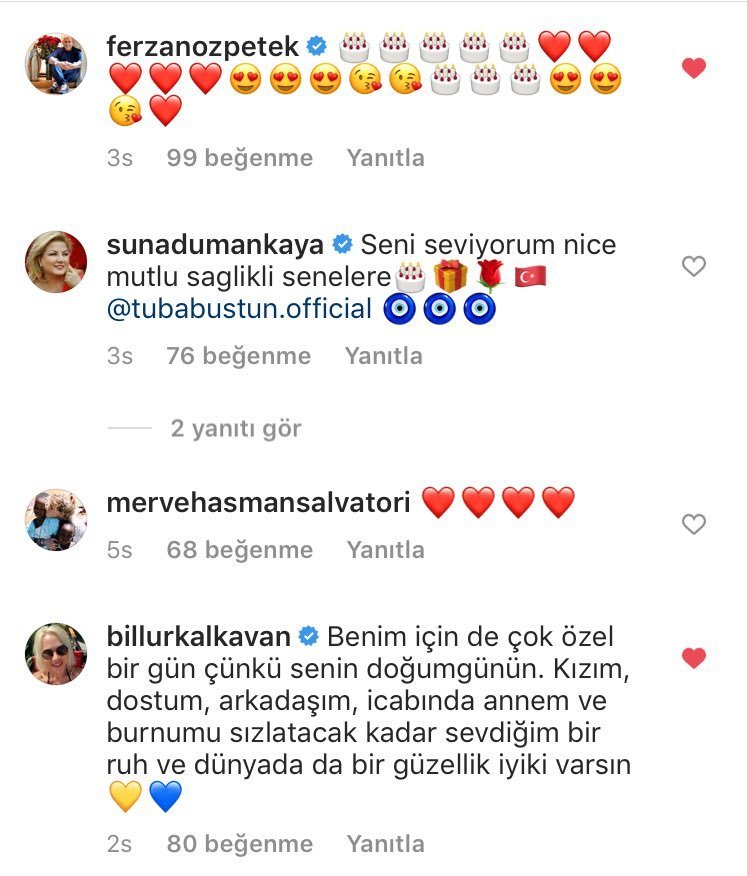Like mervehasmansalvatori's comment with the heart outline
The height and width of the screenshot is (876, 747).
click(x=694, y=524)
